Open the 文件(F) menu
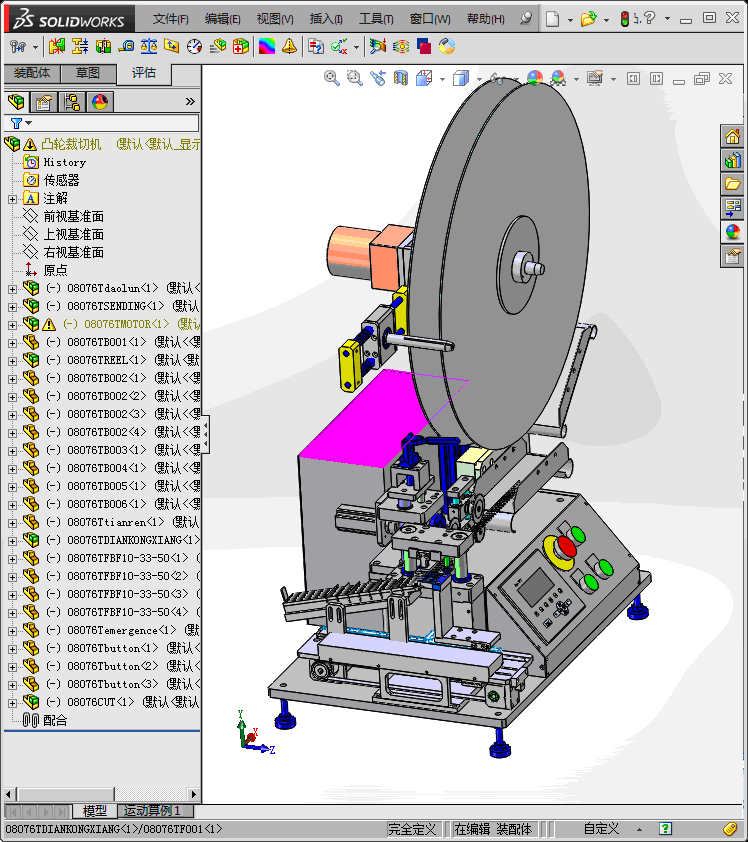 coord(170,19)
